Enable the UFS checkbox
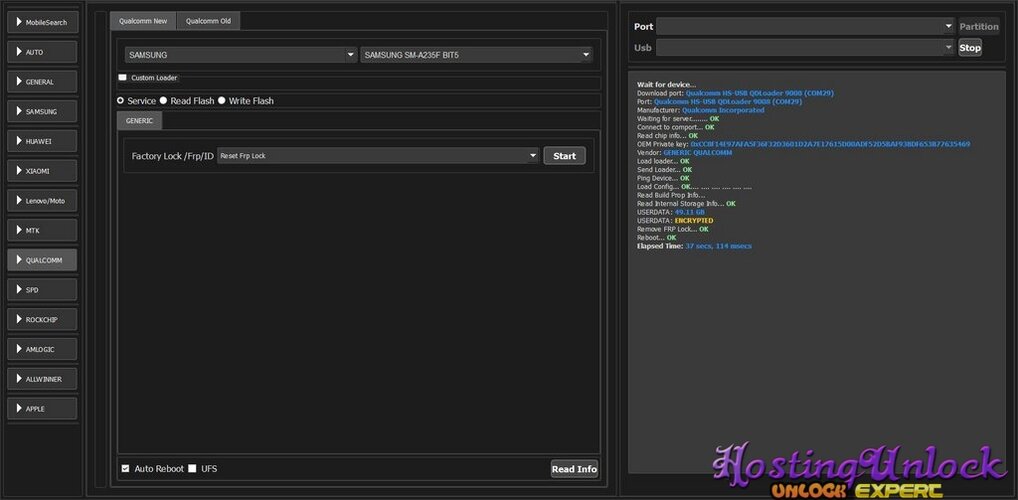The image size is (1018, 500). (192, 468)
